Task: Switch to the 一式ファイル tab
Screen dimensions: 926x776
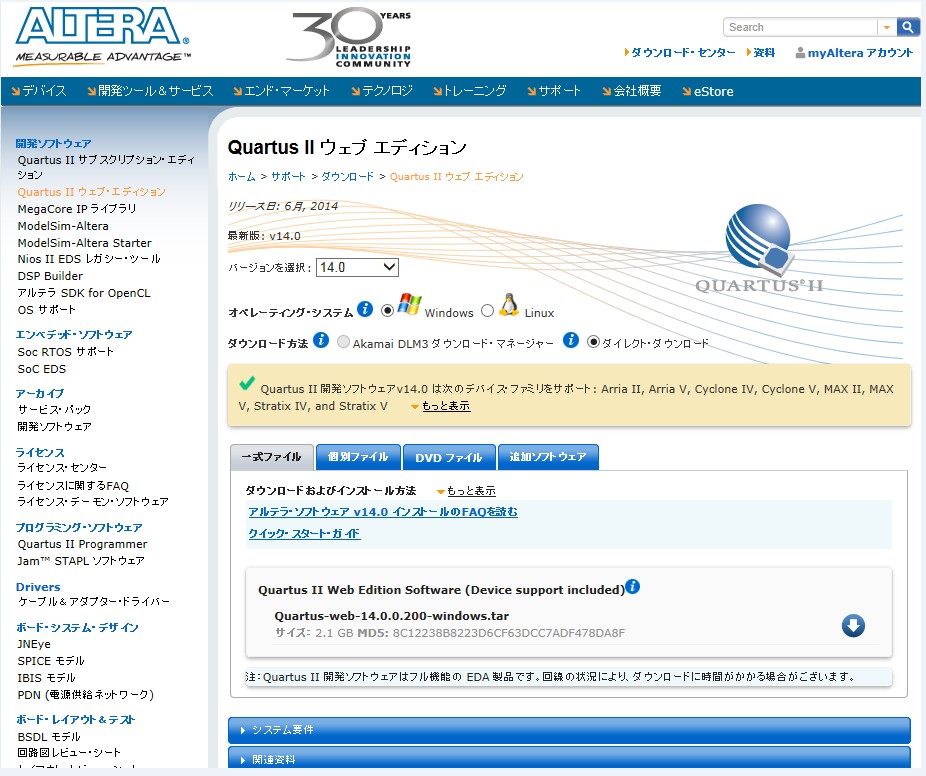Action: (x=271, y=457)
